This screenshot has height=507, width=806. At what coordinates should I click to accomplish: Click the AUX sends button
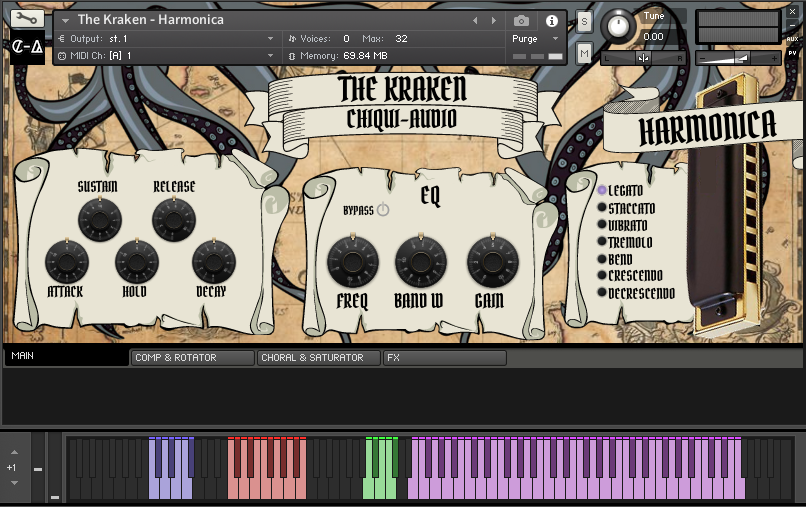(x=792, y=39)
